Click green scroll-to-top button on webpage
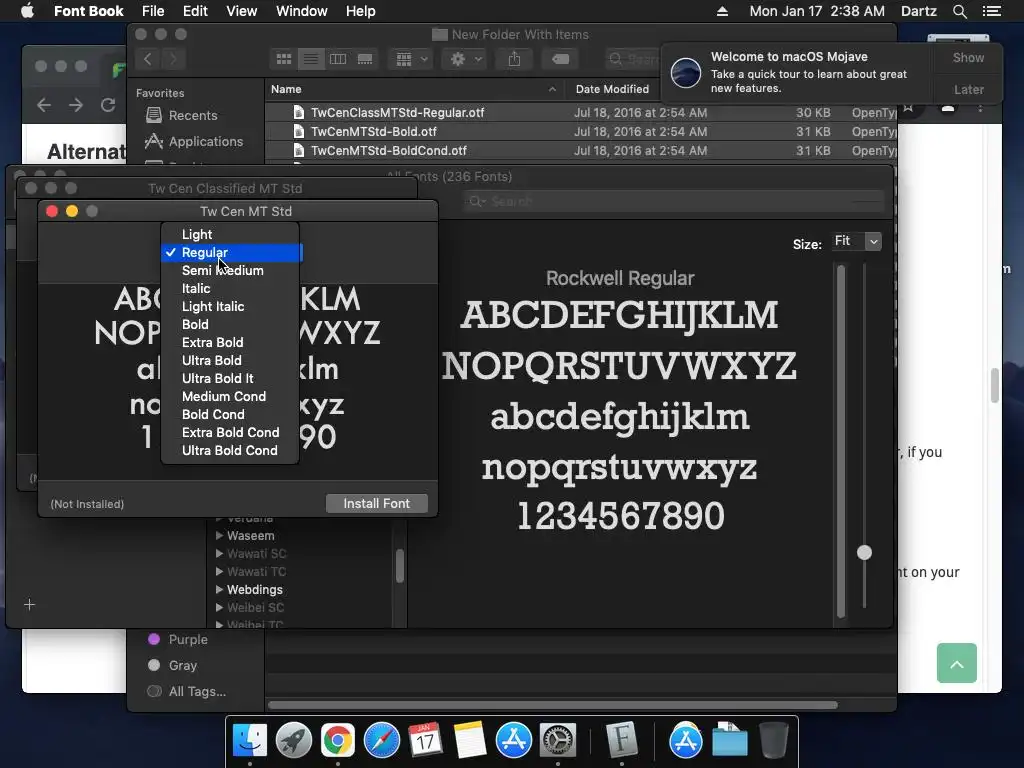Image resolution: width=1024 pixels, height=768 pixels. point(957,664)
